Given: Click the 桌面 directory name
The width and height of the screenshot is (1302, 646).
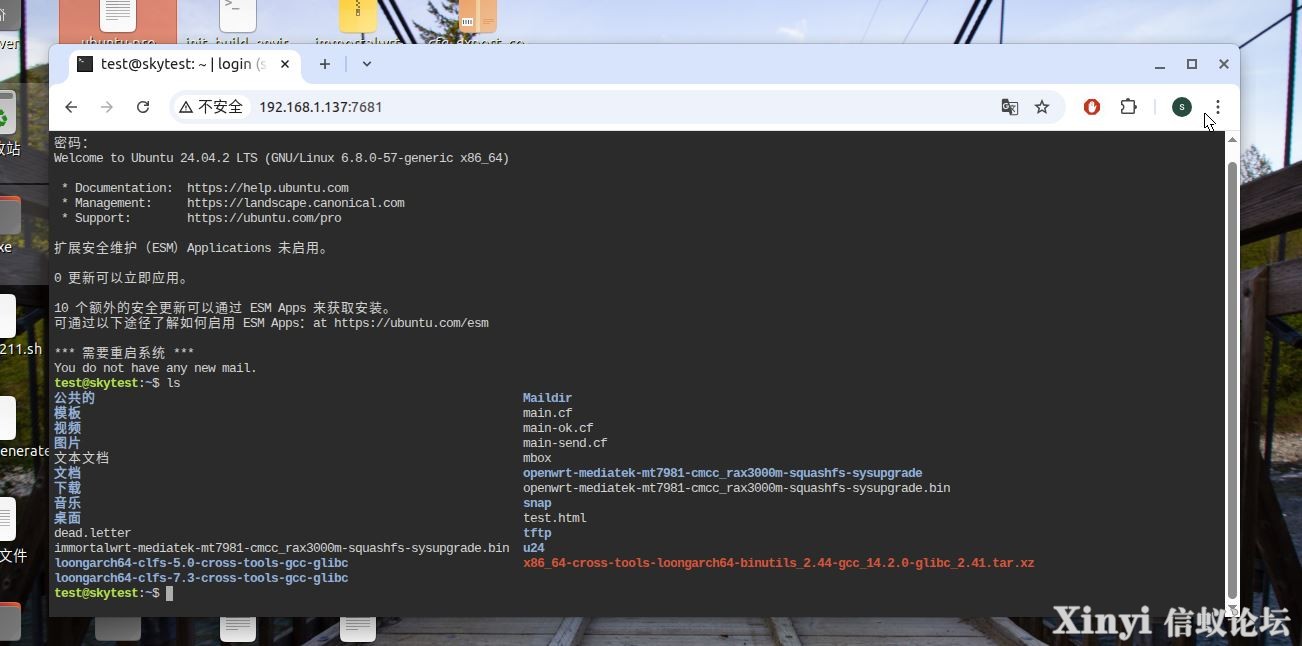Looking at the screenshot, I should [x=67, y=518].
